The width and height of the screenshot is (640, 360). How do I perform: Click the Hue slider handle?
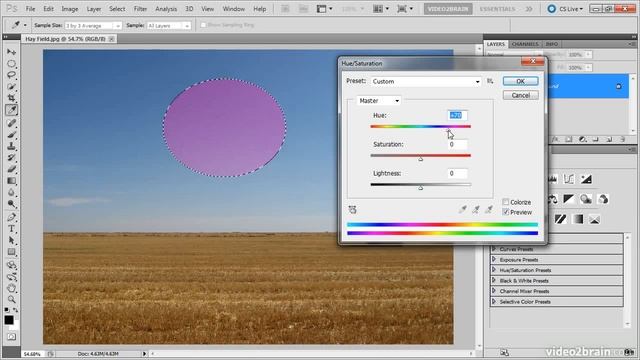click(449, 131)
